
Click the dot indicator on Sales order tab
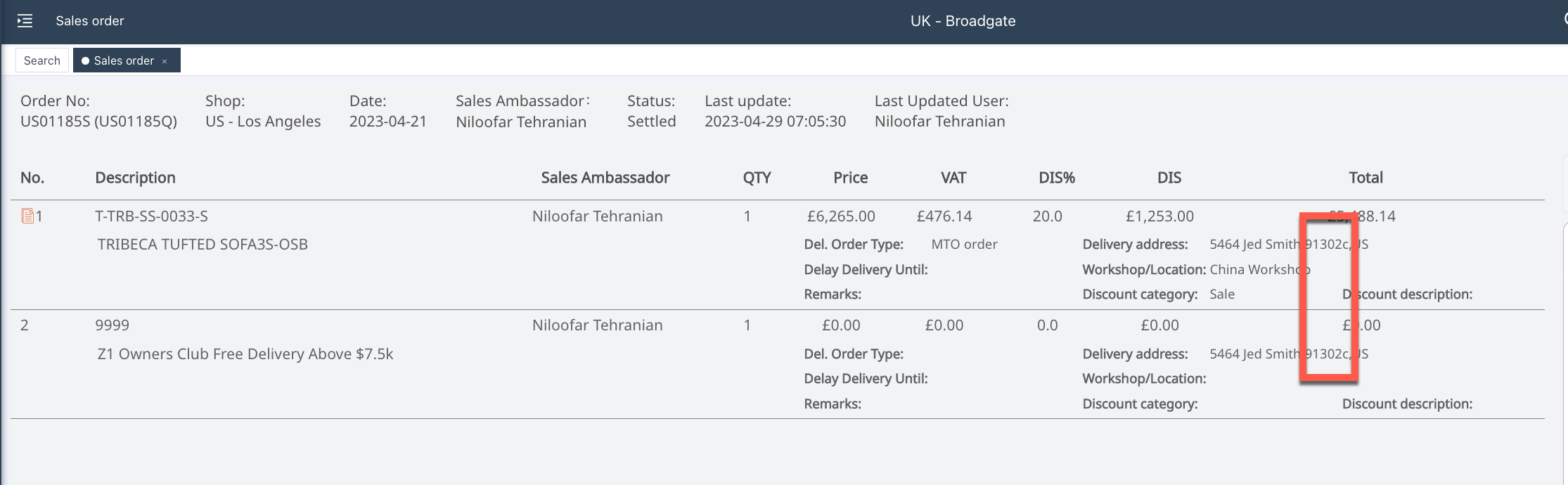85,61
